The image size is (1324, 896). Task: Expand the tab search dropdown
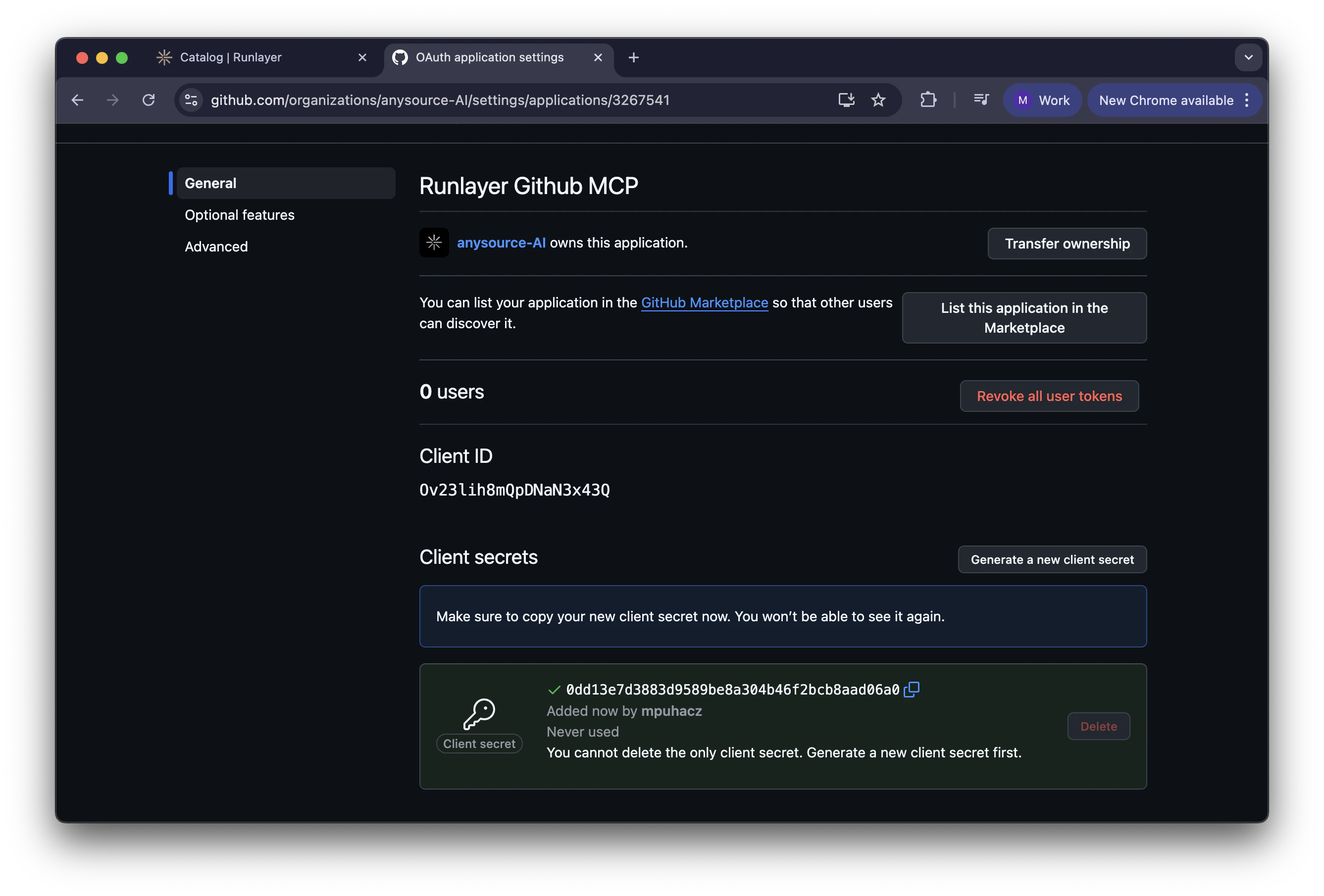[1248, 57]
